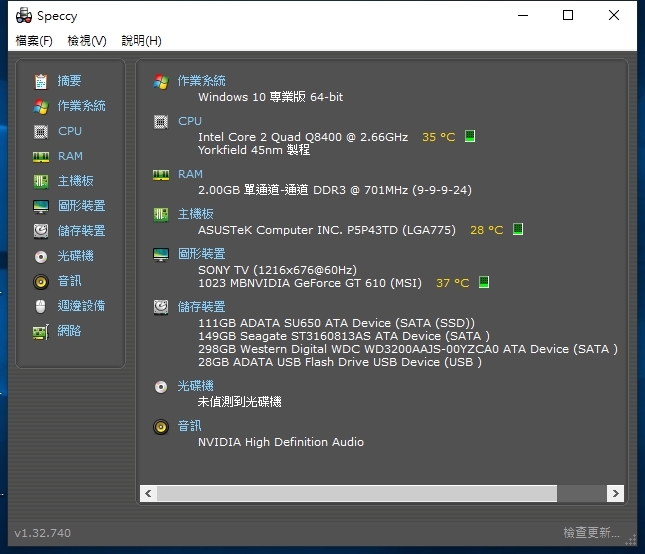The height and width of the screenshot is (554, 645).
Task: Click the 未偵測到光碟機 text
Action: point(239,401)
